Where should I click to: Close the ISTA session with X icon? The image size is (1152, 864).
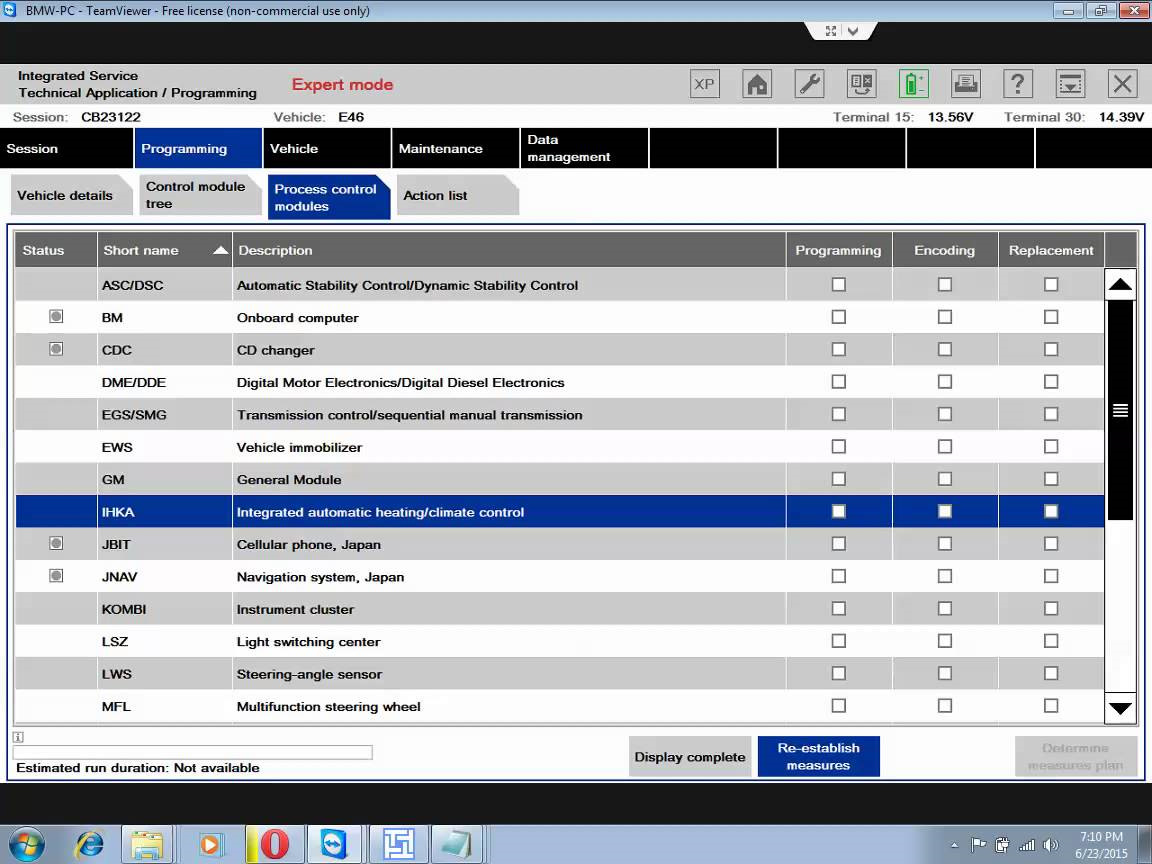1122,84
